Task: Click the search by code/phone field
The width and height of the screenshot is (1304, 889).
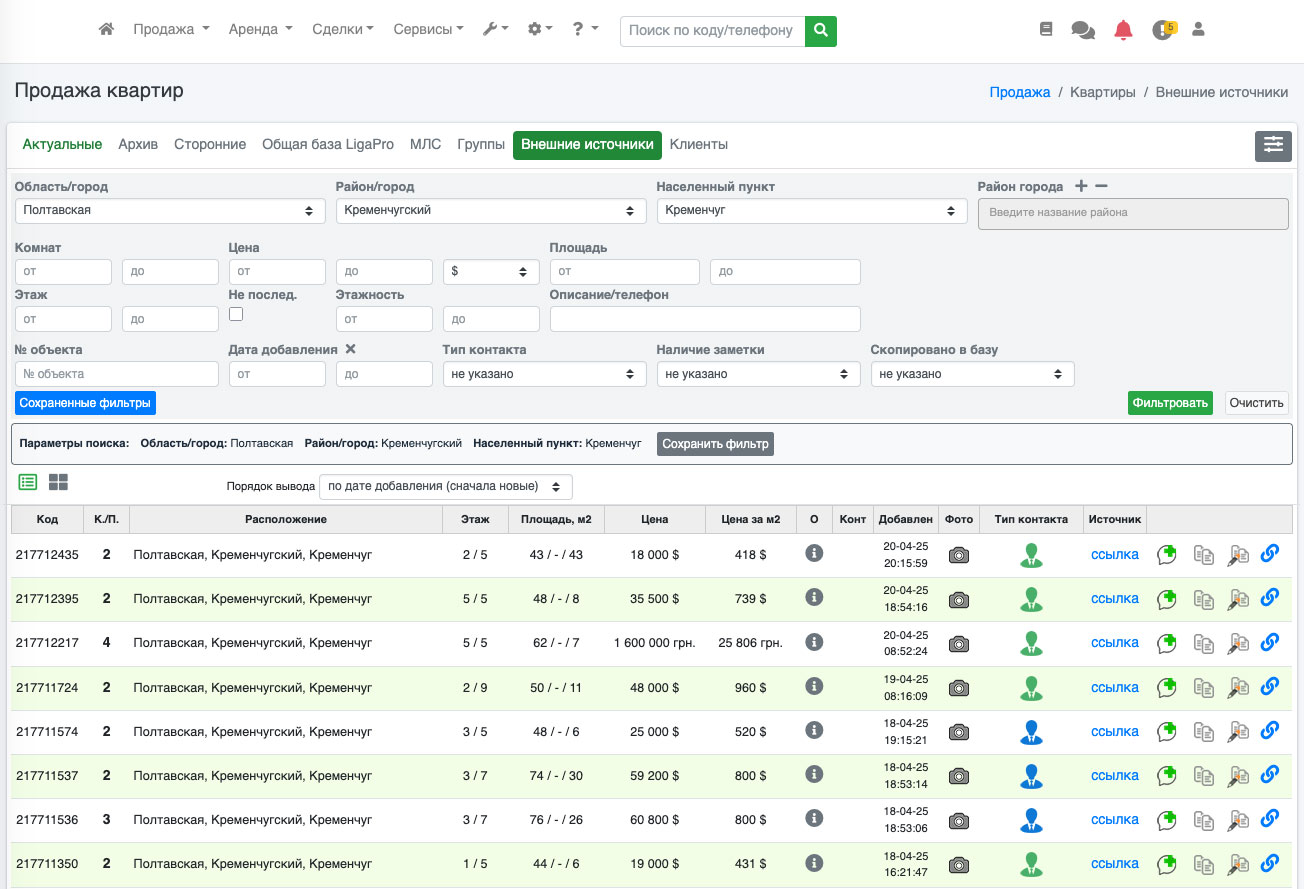Action: tap(712, 31)
